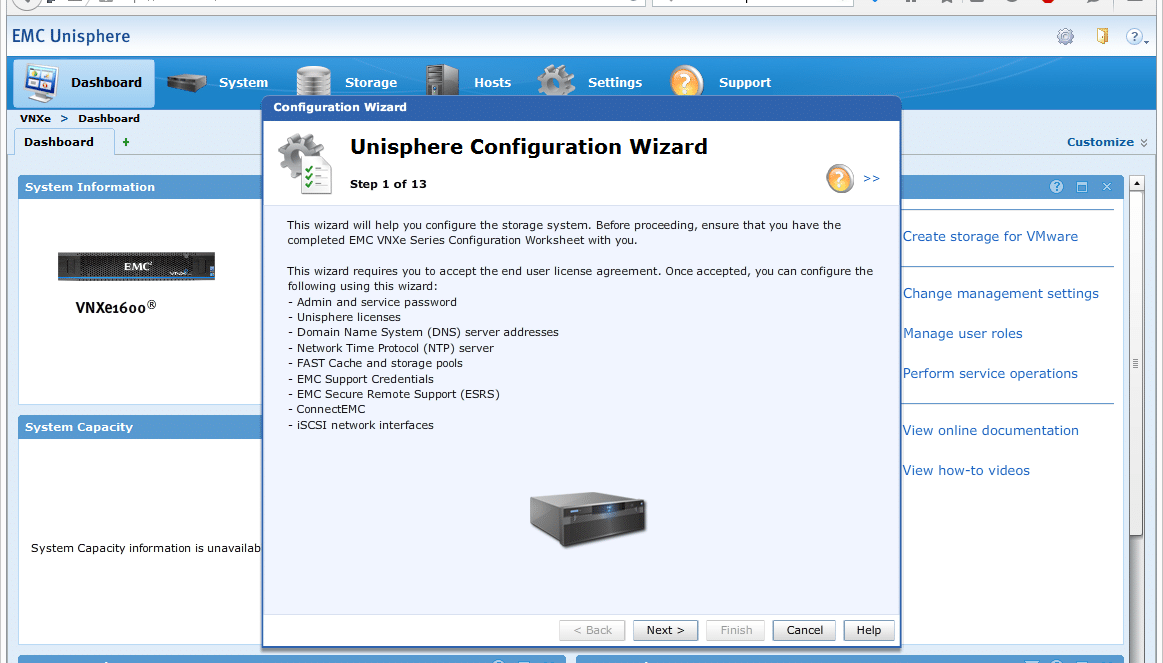Open Perform service operations link
Viewport: 1163px width, 663px height.
pos(990,374)
